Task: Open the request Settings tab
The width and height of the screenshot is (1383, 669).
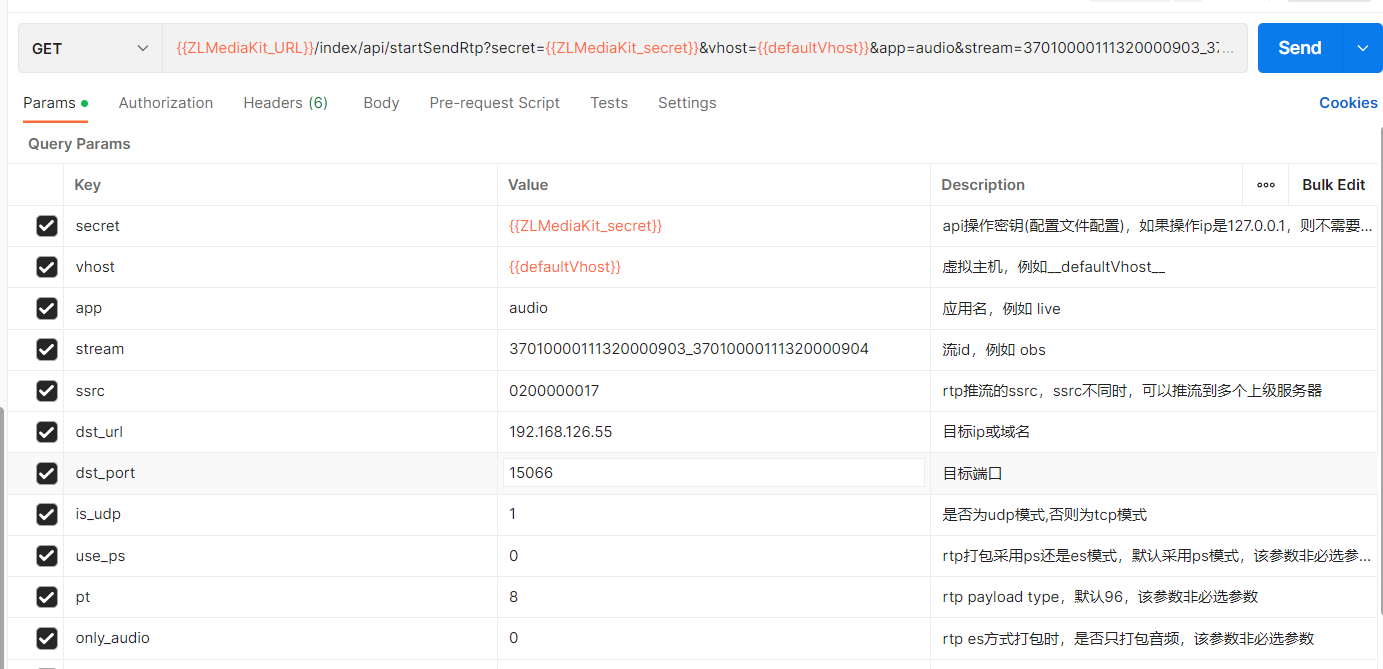Action: tap(687, 102)
